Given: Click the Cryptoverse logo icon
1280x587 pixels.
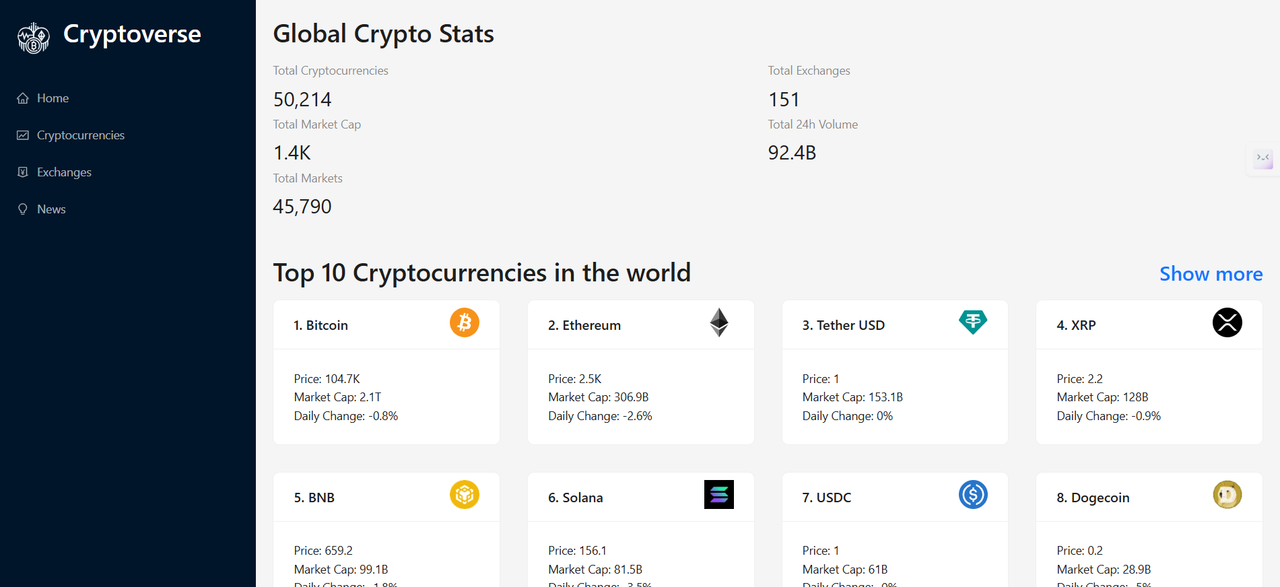Looking at the screenshot, I should [x=33, y=37].
